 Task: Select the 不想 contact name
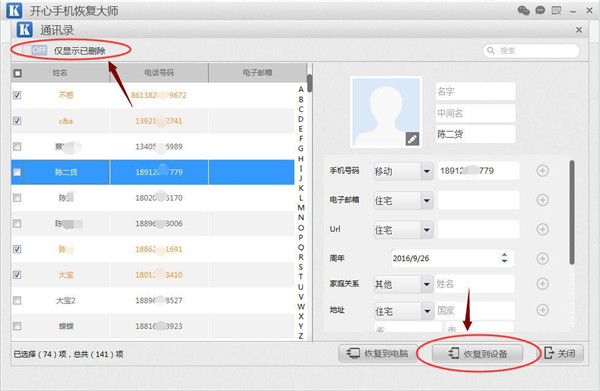pyautogui.click(x=66, y=95)
